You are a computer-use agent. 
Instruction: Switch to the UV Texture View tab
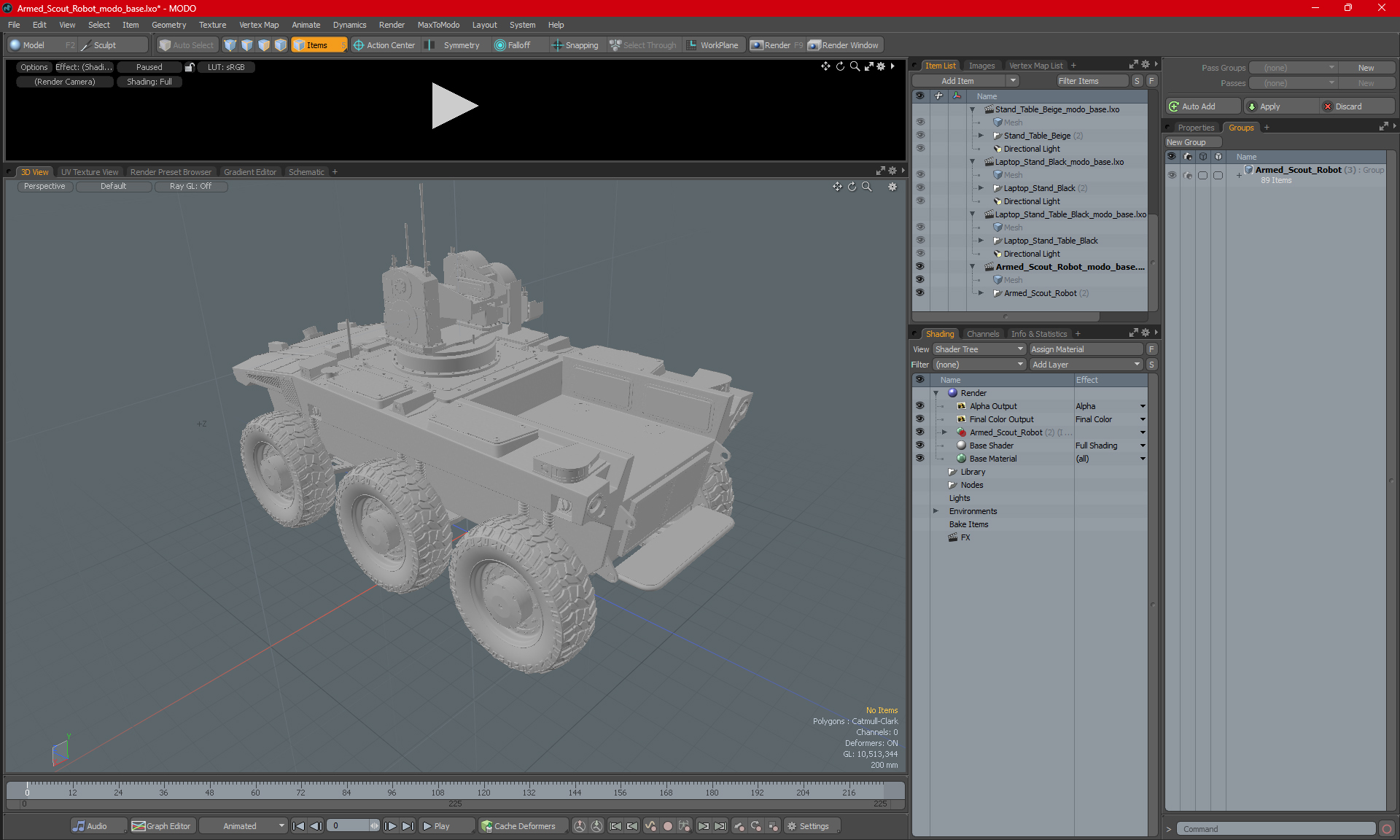point(89,171)
